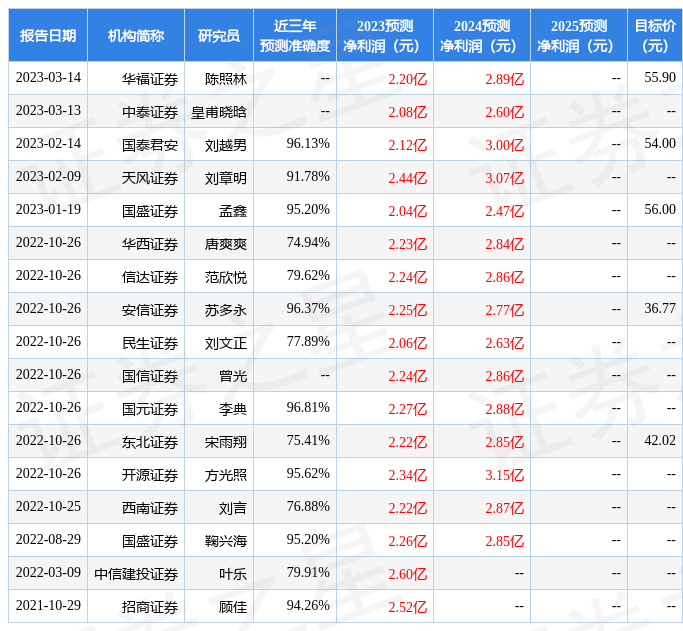Click 信达证券 institution cell
The image size is (683, 631).
tap(150, 277)
